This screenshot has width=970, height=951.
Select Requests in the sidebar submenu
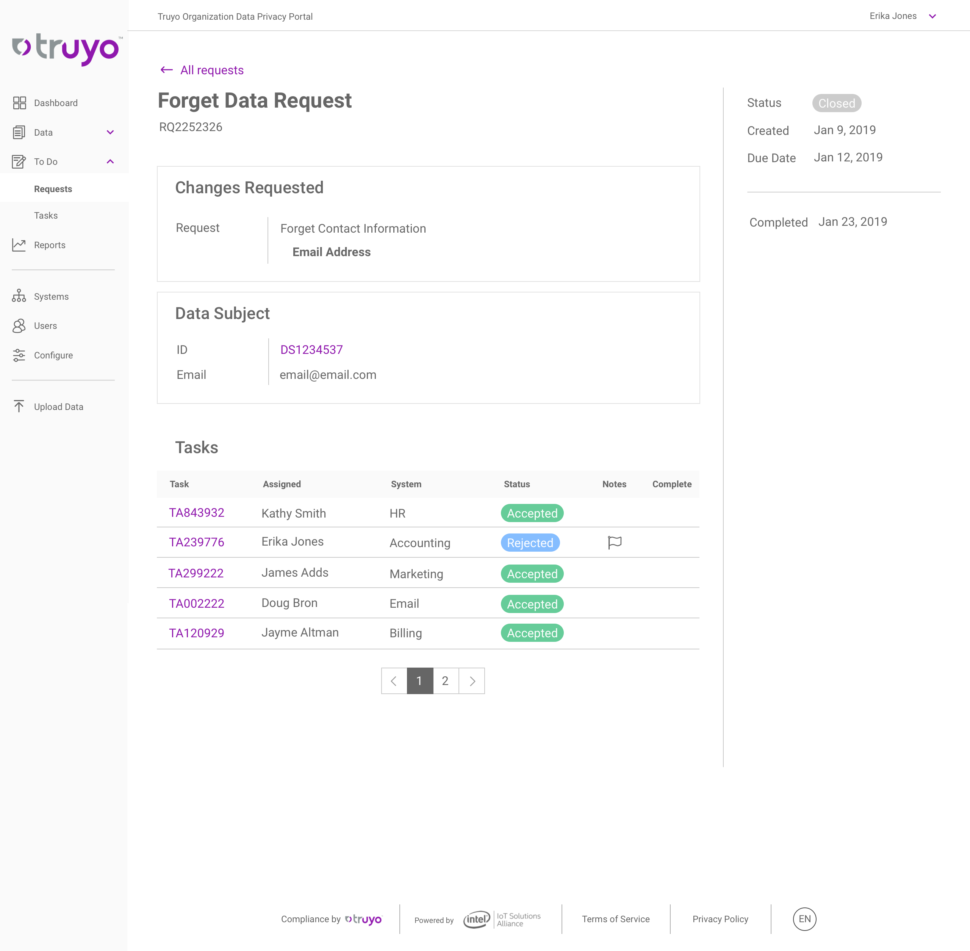coord(53,189)
